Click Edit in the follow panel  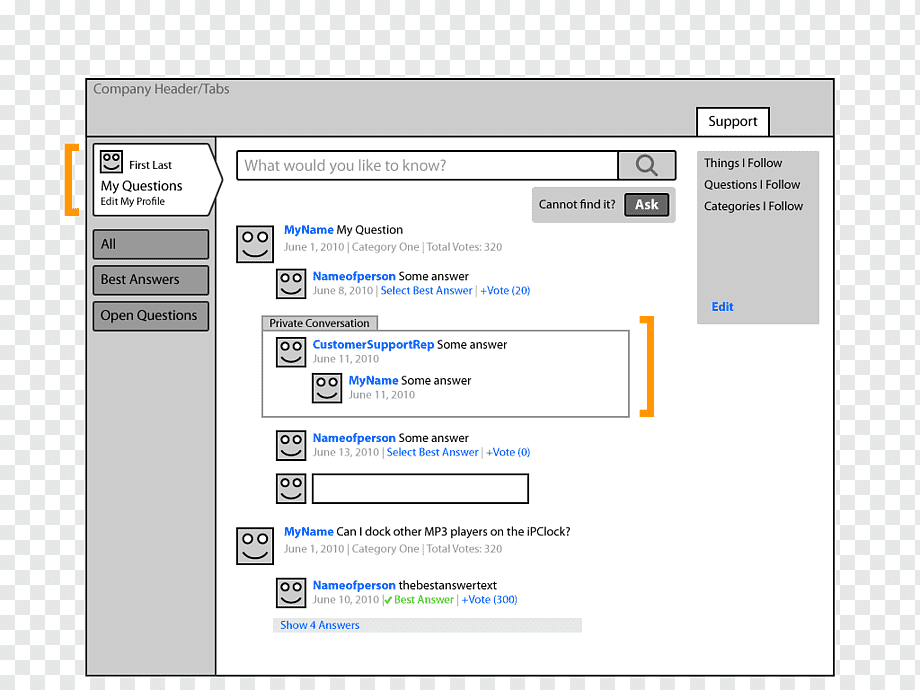[722, 307]
